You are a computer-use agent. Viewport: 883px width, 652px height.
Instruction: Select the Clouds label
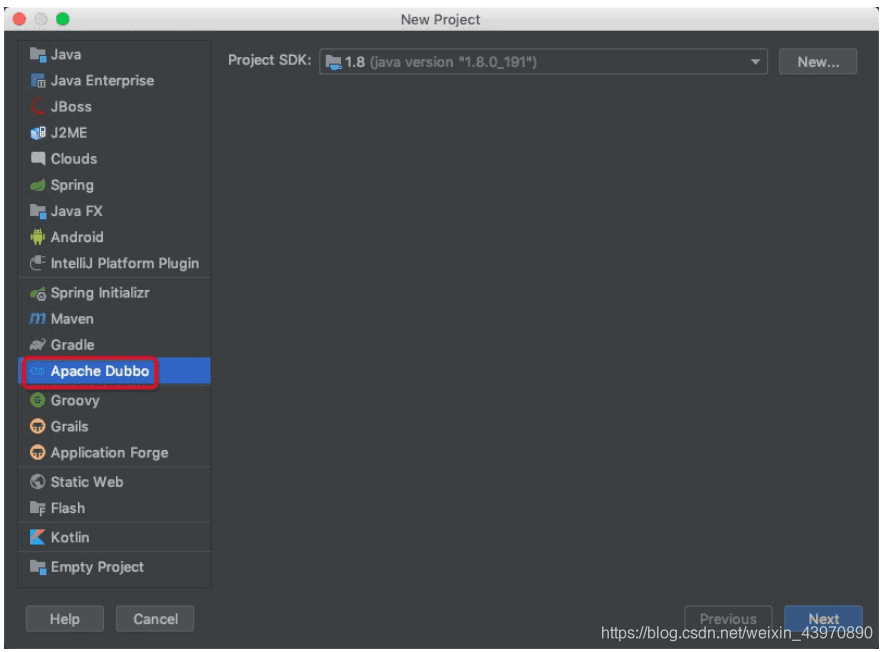tap(74, 159)
